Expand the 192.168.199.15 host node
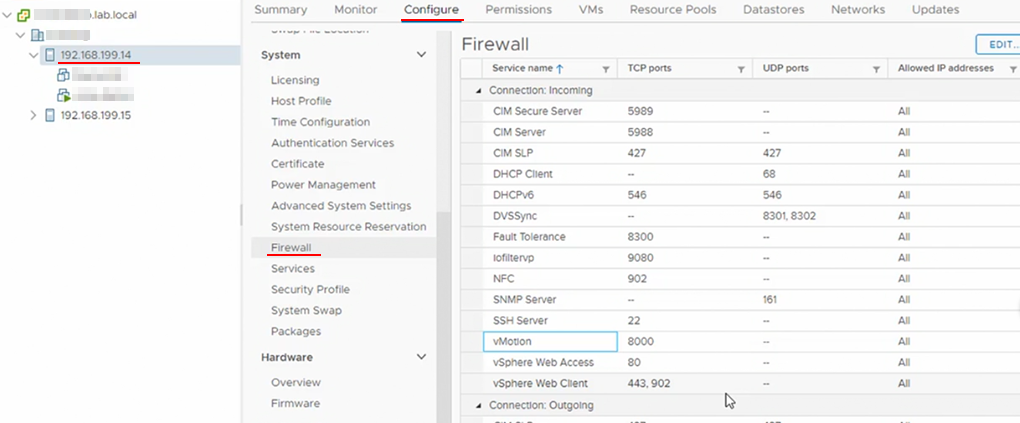Viewport: 1020px width, 423px height. (x=34, y=115)
